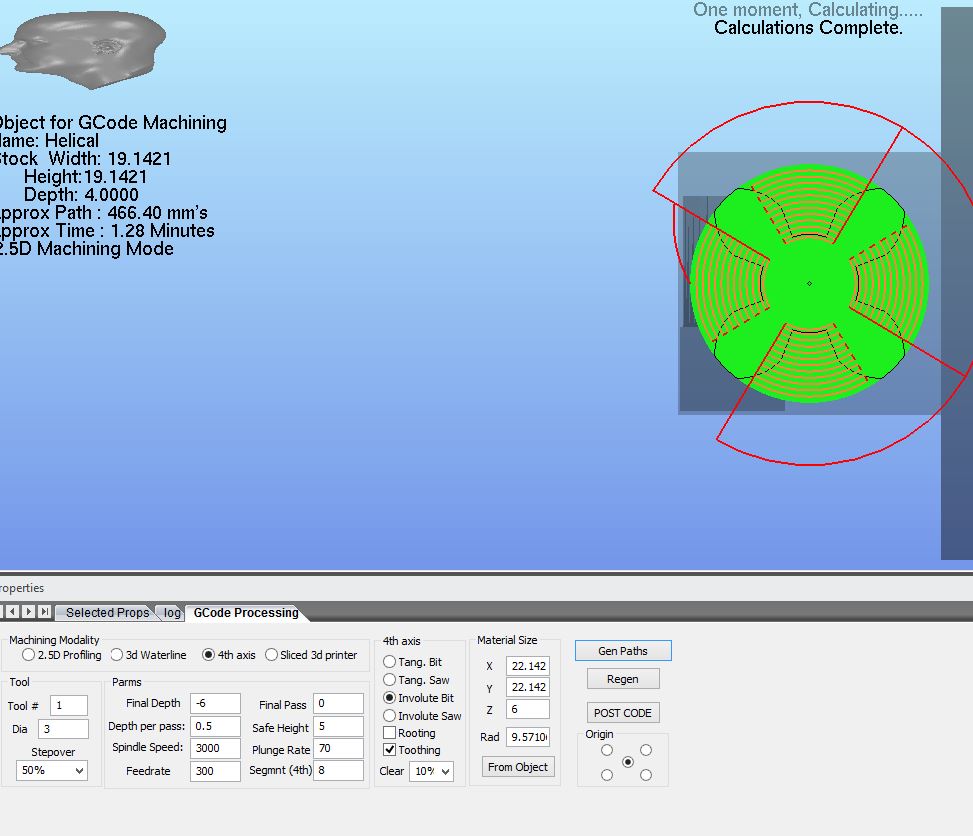Click the green gear toolpath preview
The width and height of the screenshot is (973, 836).
point(808,283)
